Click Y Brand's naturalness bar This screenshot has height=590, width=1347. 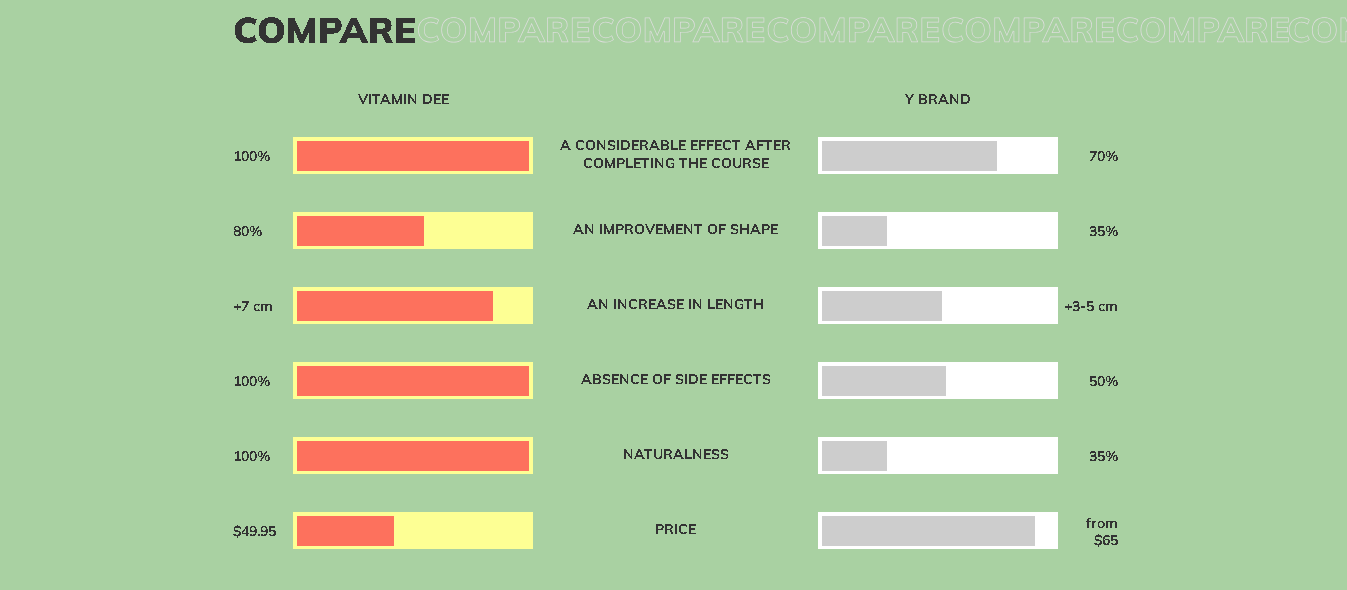coord(938,456)
